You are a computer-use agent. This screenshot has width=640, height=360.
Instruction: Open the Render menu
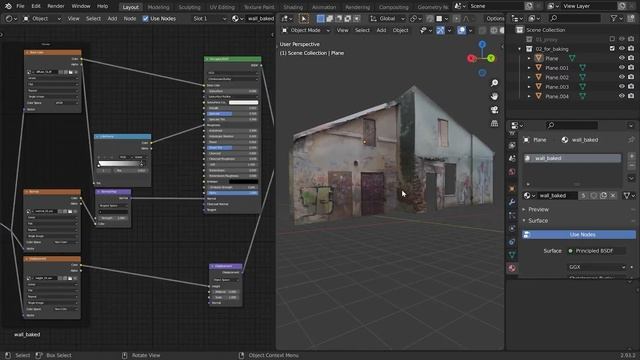(x=56, y=6)
